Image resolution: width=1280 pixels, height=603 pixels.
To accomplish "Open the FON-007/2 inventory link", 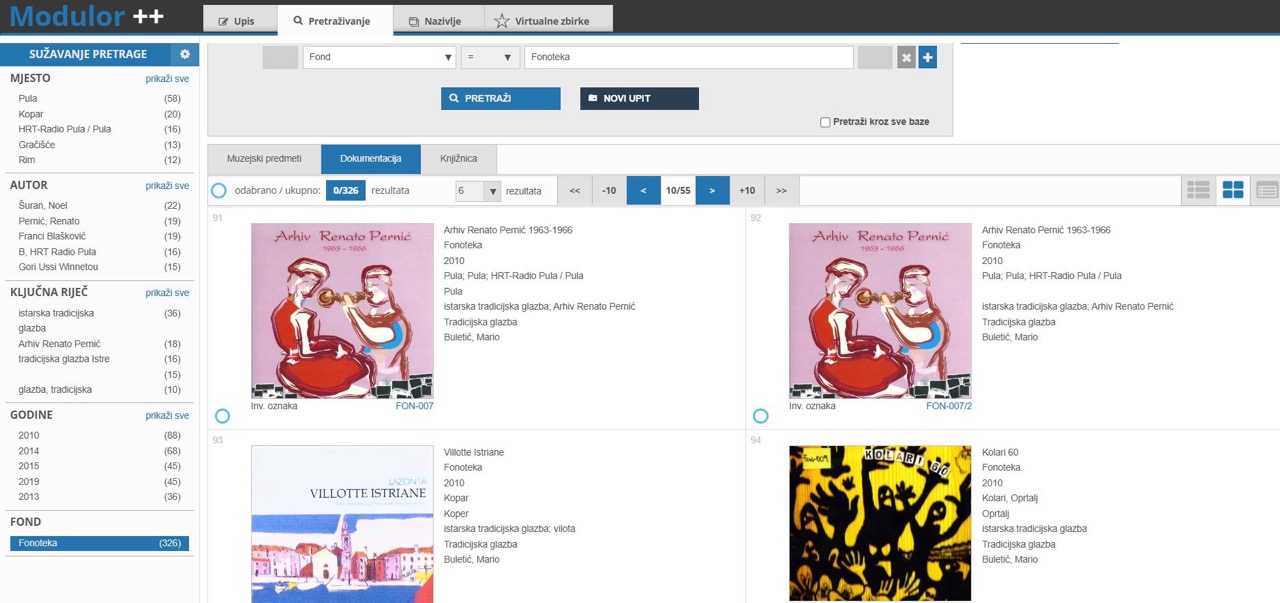I will [x=949, y=407].
